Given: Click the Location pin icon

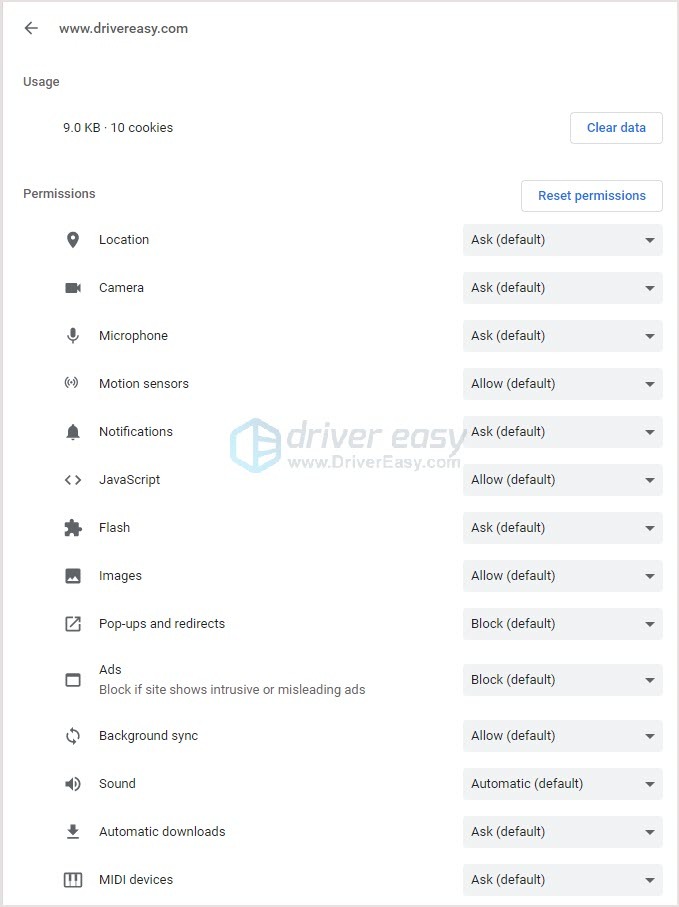Looking at the screenshot, I should [72, 240].
